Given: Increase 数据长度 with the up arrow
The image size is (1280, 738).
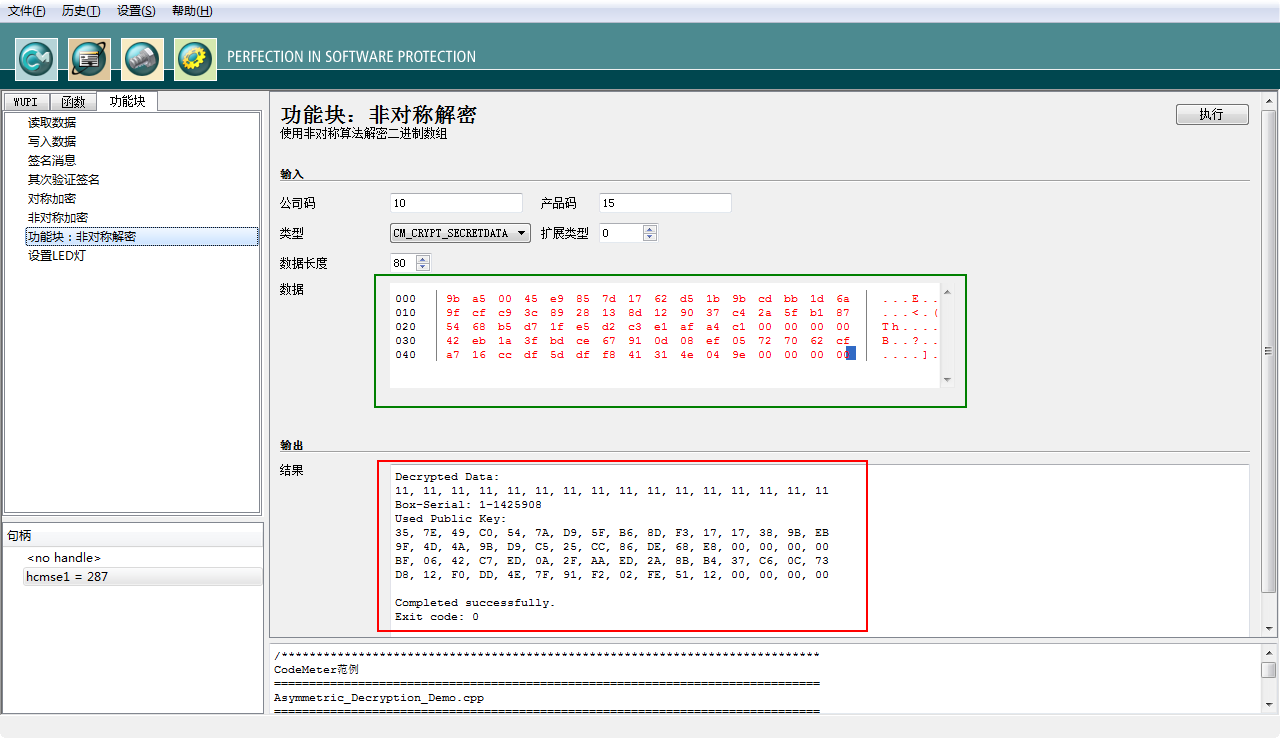Looking at the screenshot, I should point(422,259).
